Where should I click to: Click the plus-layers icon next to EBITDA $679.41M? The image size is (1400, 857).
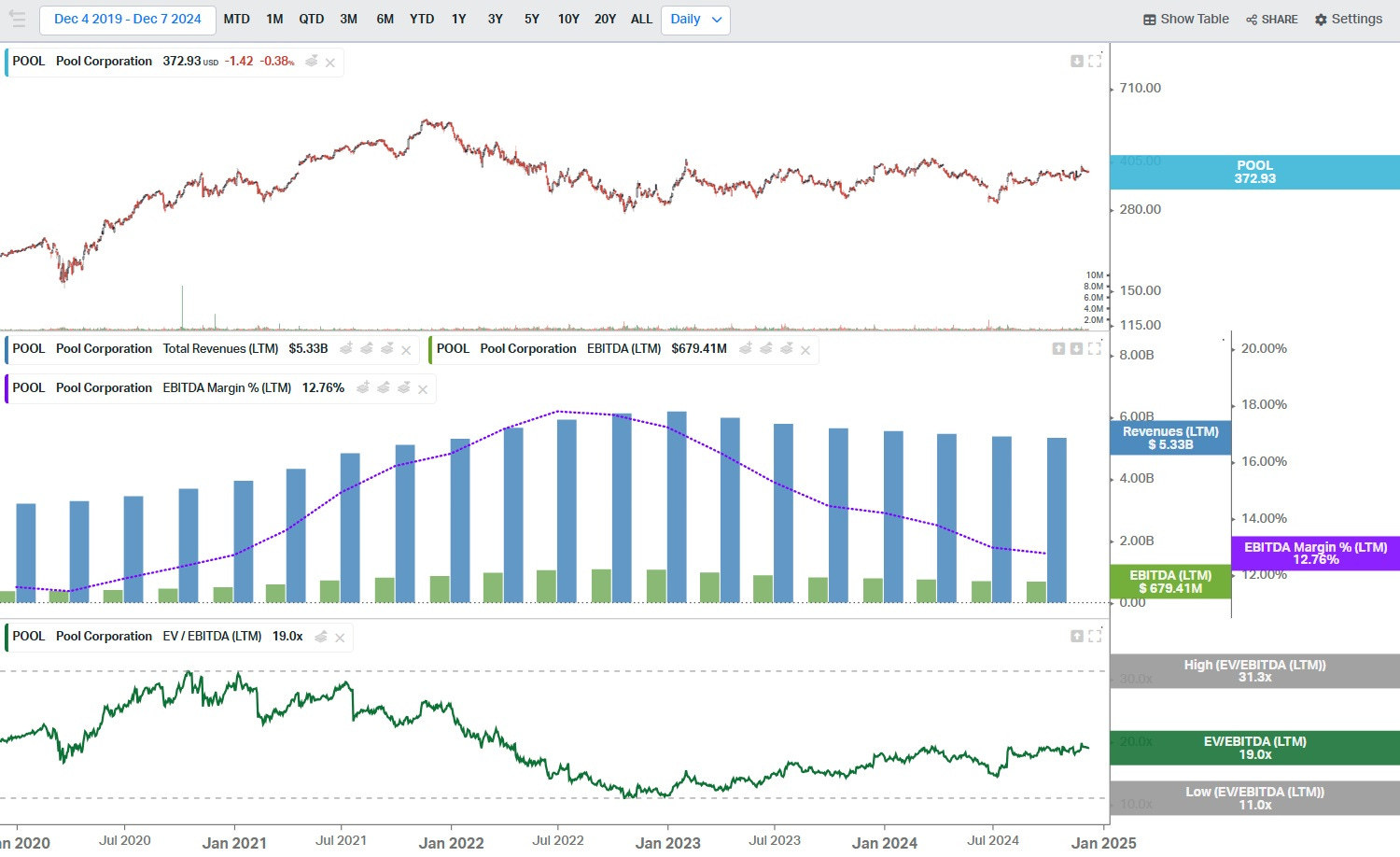[x=746, y=348]
